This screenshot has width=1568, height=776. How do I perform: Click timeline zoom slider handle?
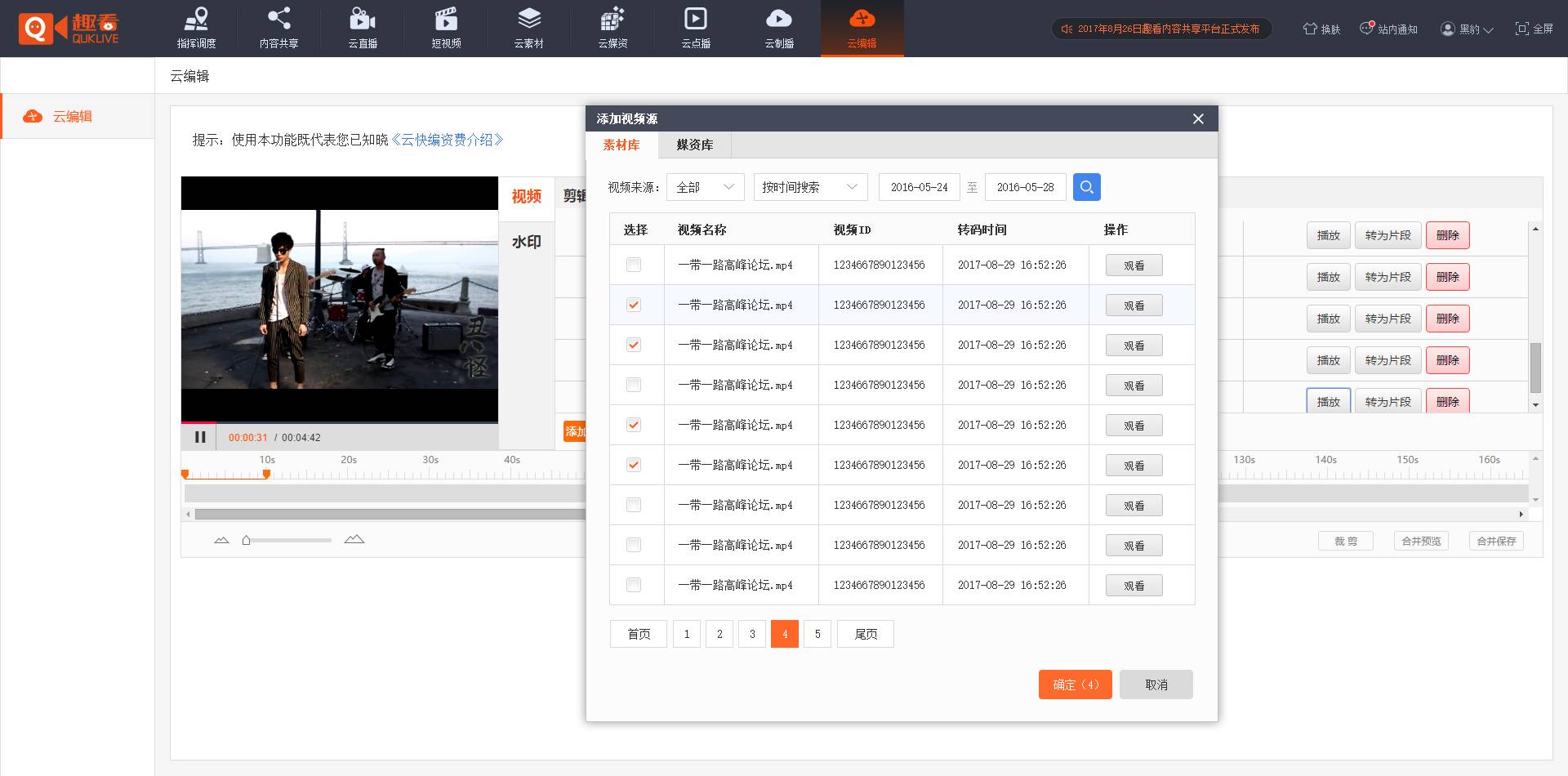247,540
